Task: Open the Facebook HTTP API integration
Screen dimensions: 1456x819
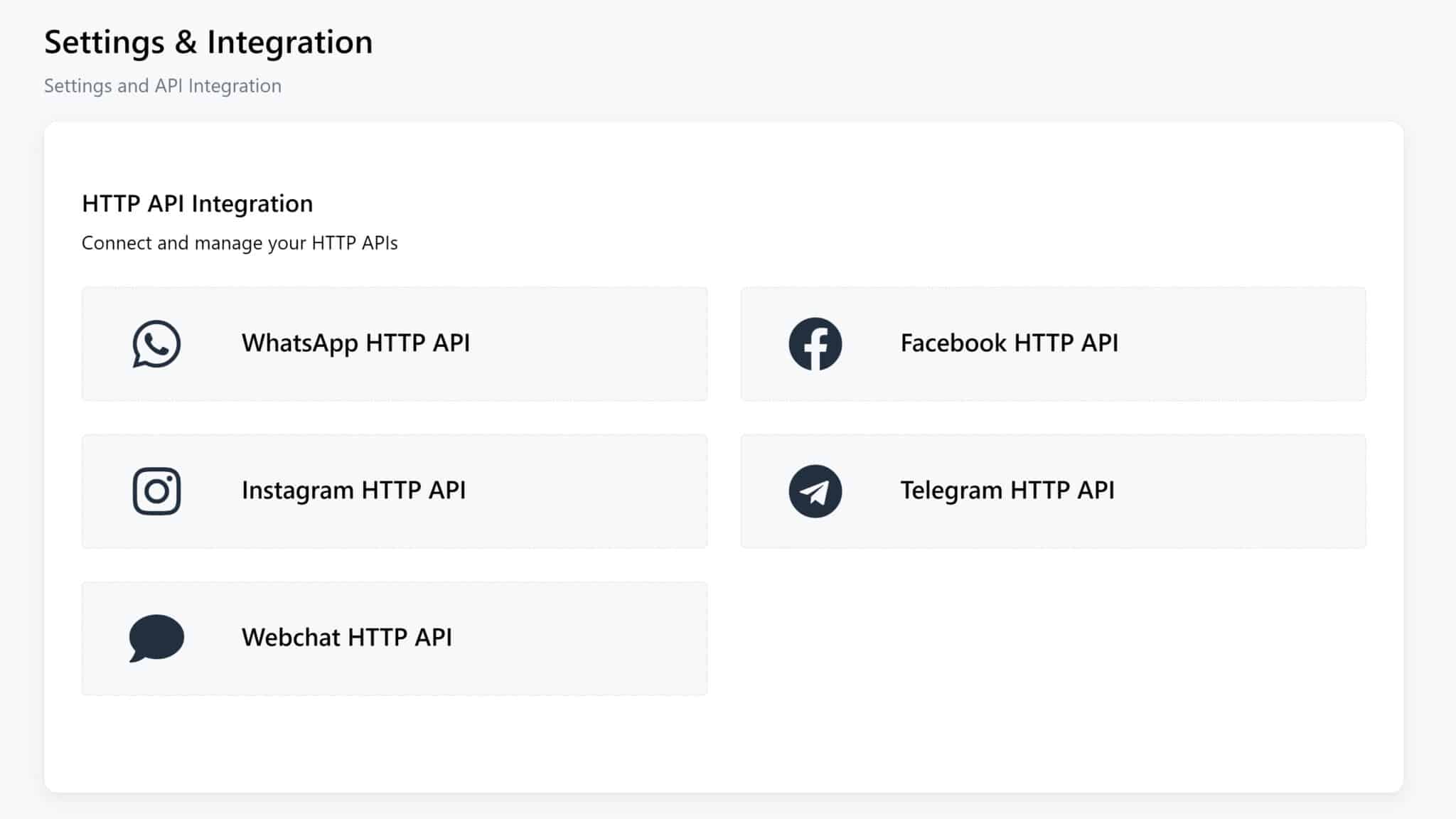Action: [x=1053, y=343]
